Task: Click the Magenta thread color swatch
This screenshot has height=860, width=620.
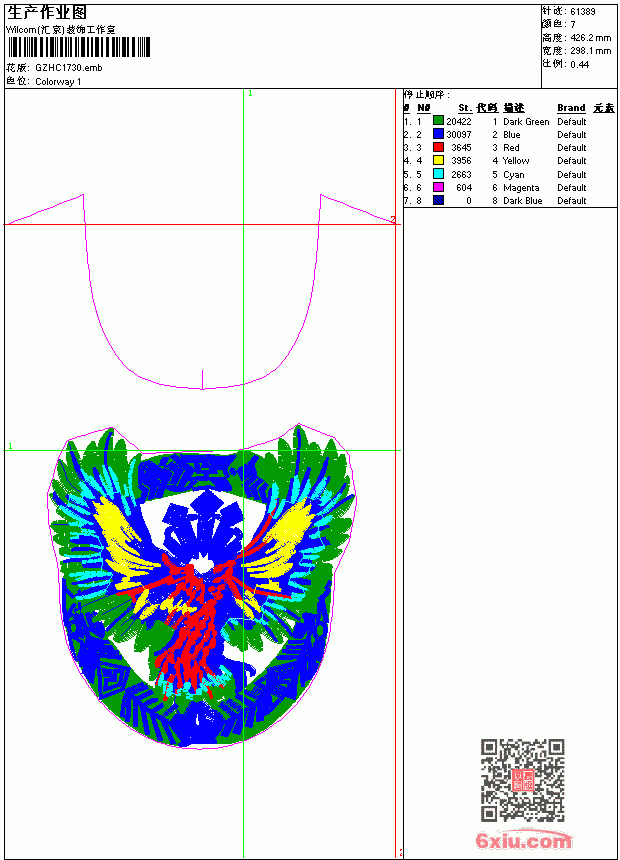Action: click(438, 187)
